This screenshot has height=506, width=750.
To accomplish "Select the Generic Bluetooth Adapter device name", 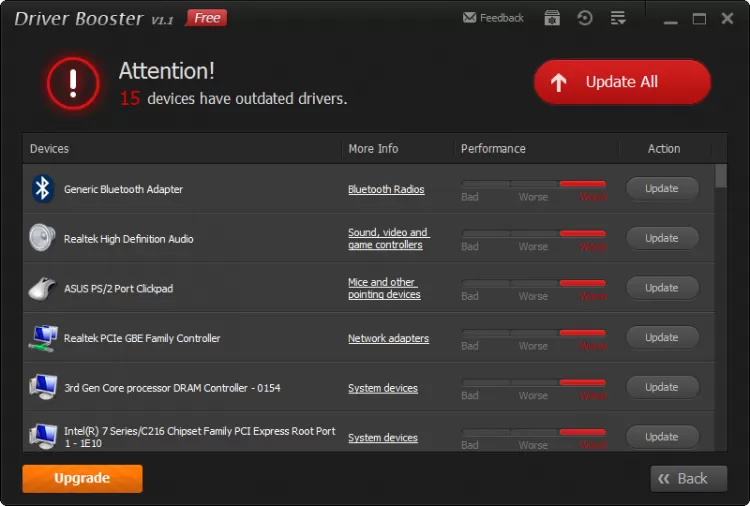I will point(123,189).
